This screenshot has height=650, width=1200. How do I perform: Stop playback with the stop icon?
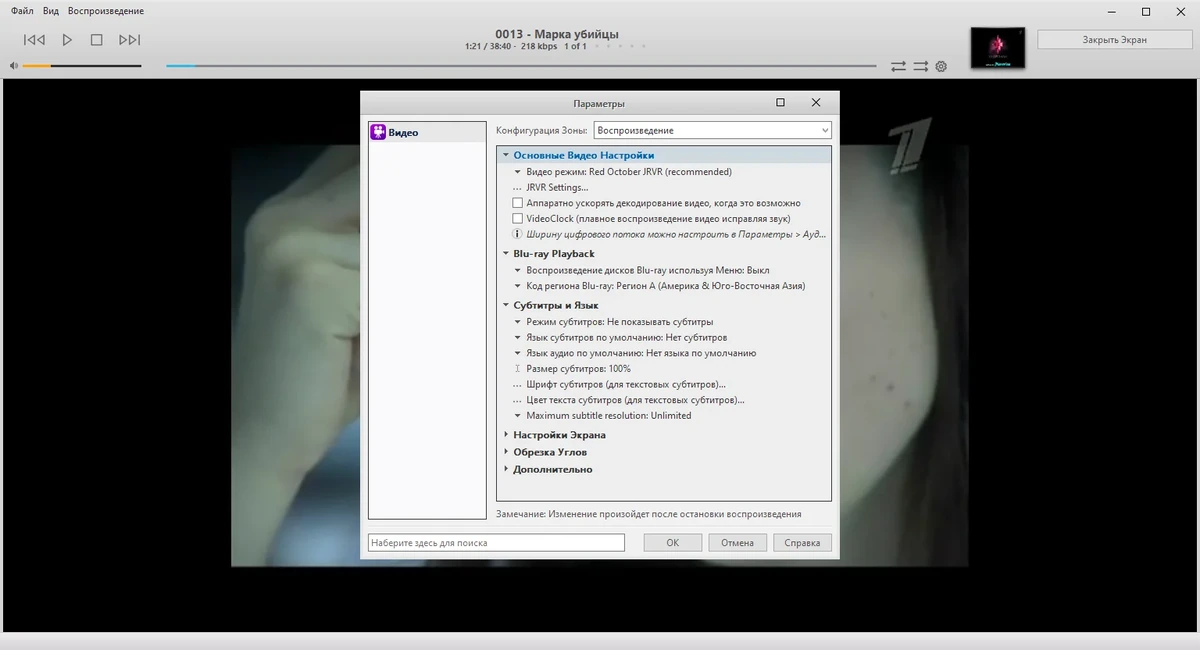pos(97,40)
